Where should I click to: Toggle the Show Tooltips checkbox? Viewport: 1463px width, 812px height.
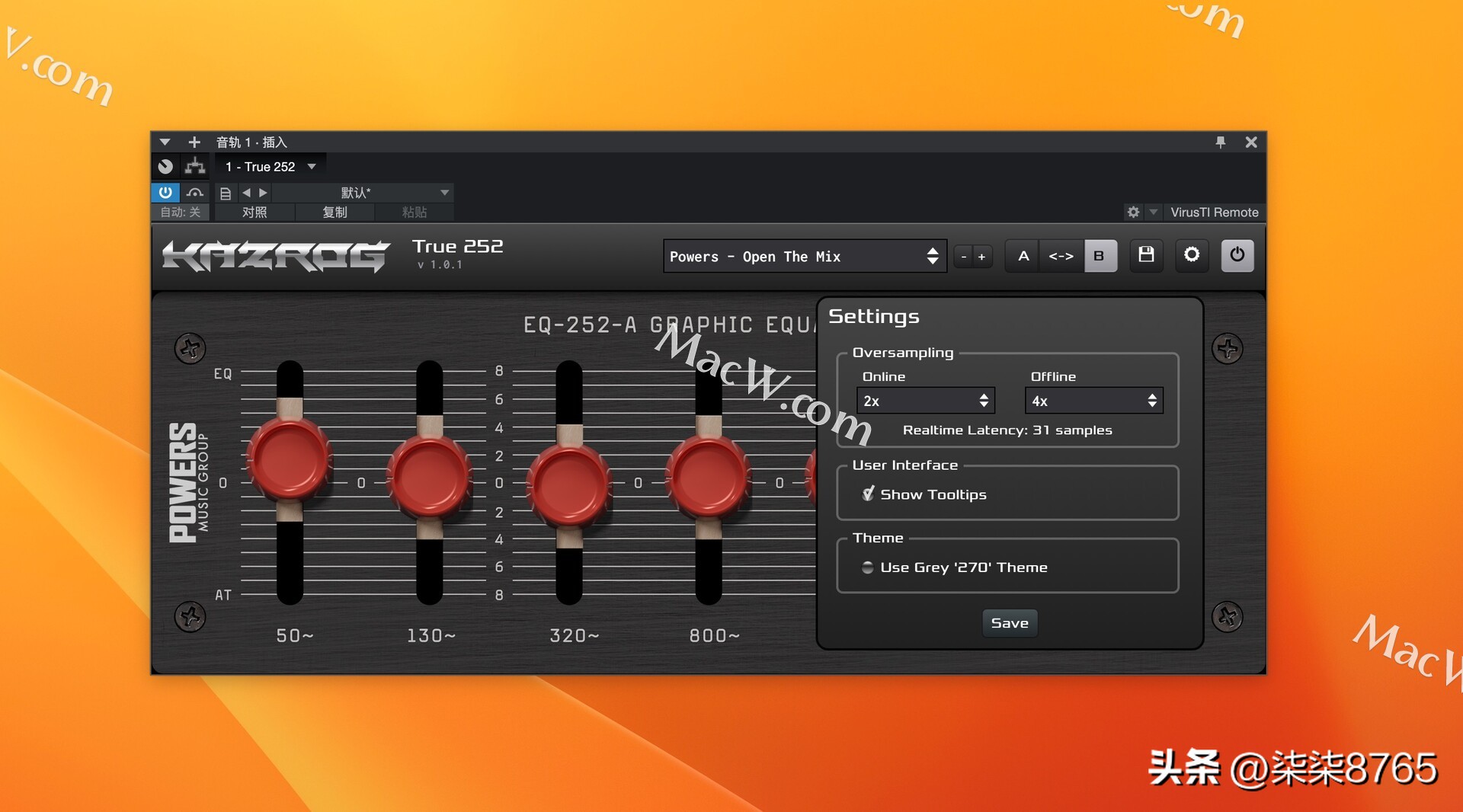pyautogui.click(x=868, y=494)
